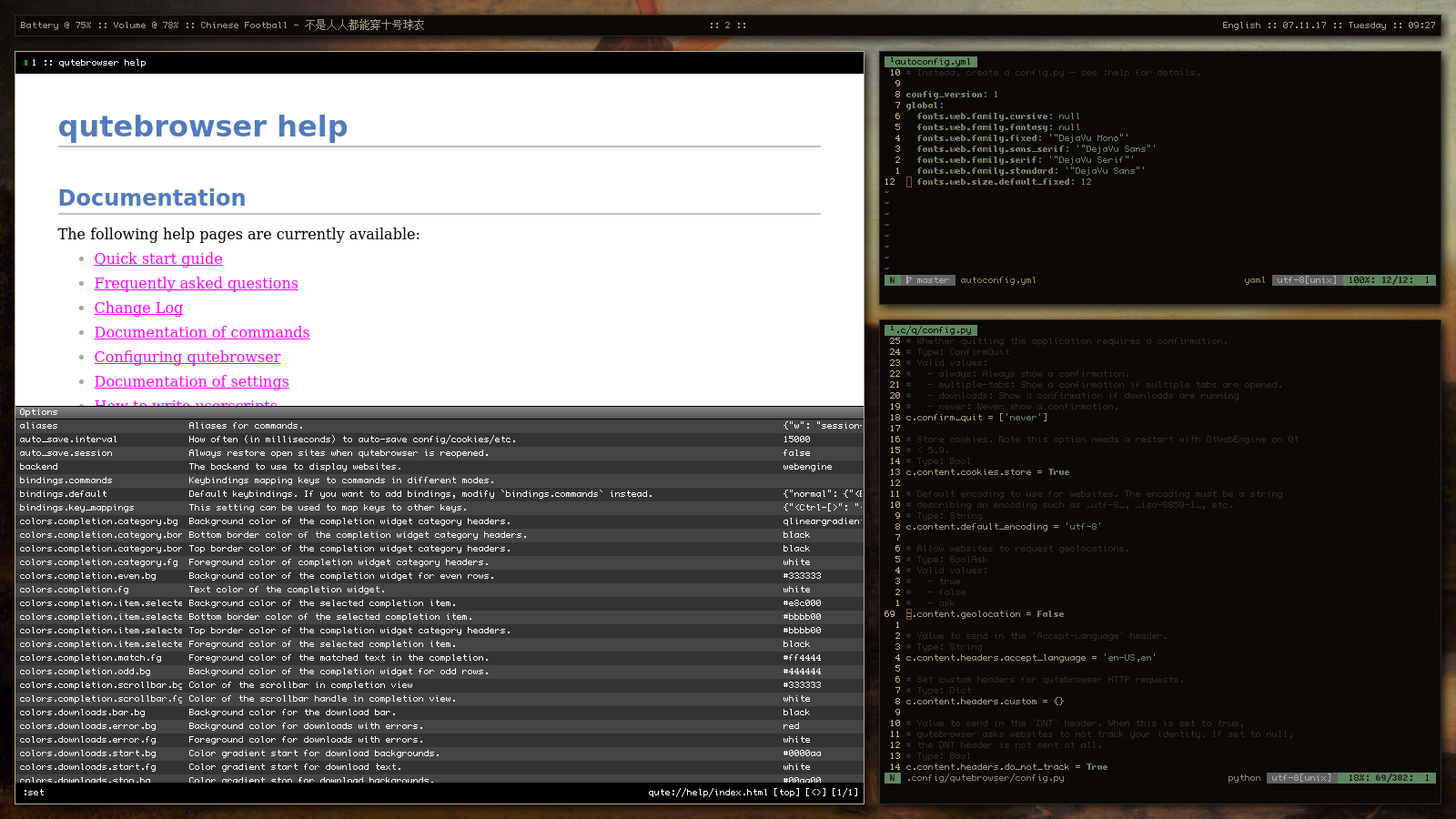Switch to the config.py buffer tab
Image resolution: width=1456 pixels, height=819 pixels.
click(933, 330)
